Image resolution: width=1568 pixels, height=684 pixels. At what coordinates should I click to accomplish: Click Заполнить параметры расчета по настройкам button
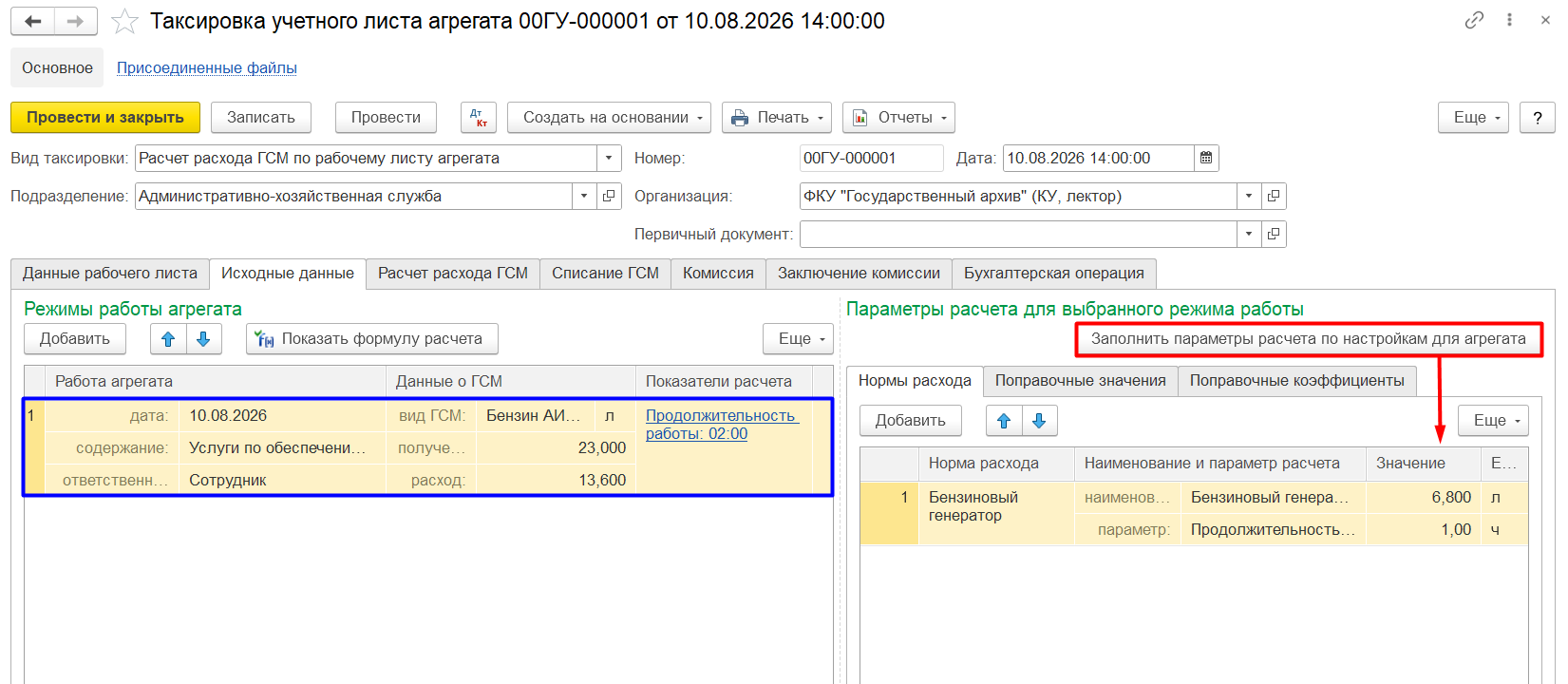[x=1309, y=339]
